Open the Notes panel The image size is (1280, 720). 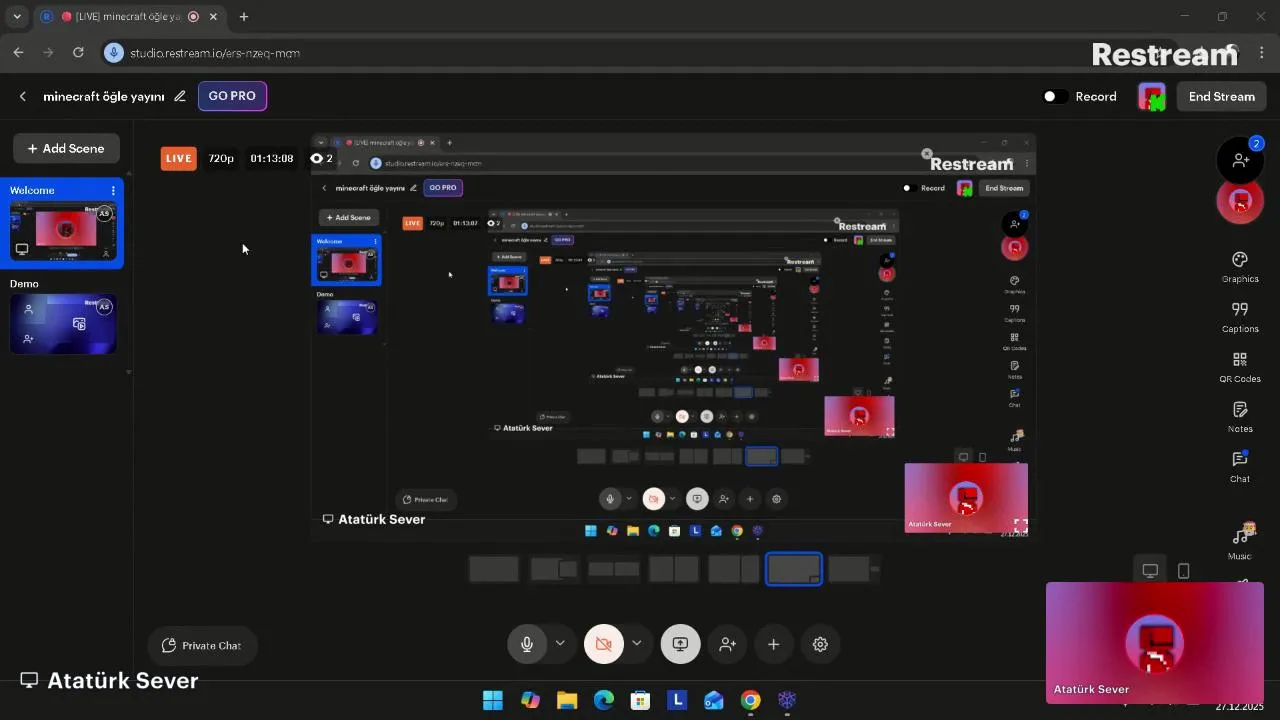(1240, 417)
